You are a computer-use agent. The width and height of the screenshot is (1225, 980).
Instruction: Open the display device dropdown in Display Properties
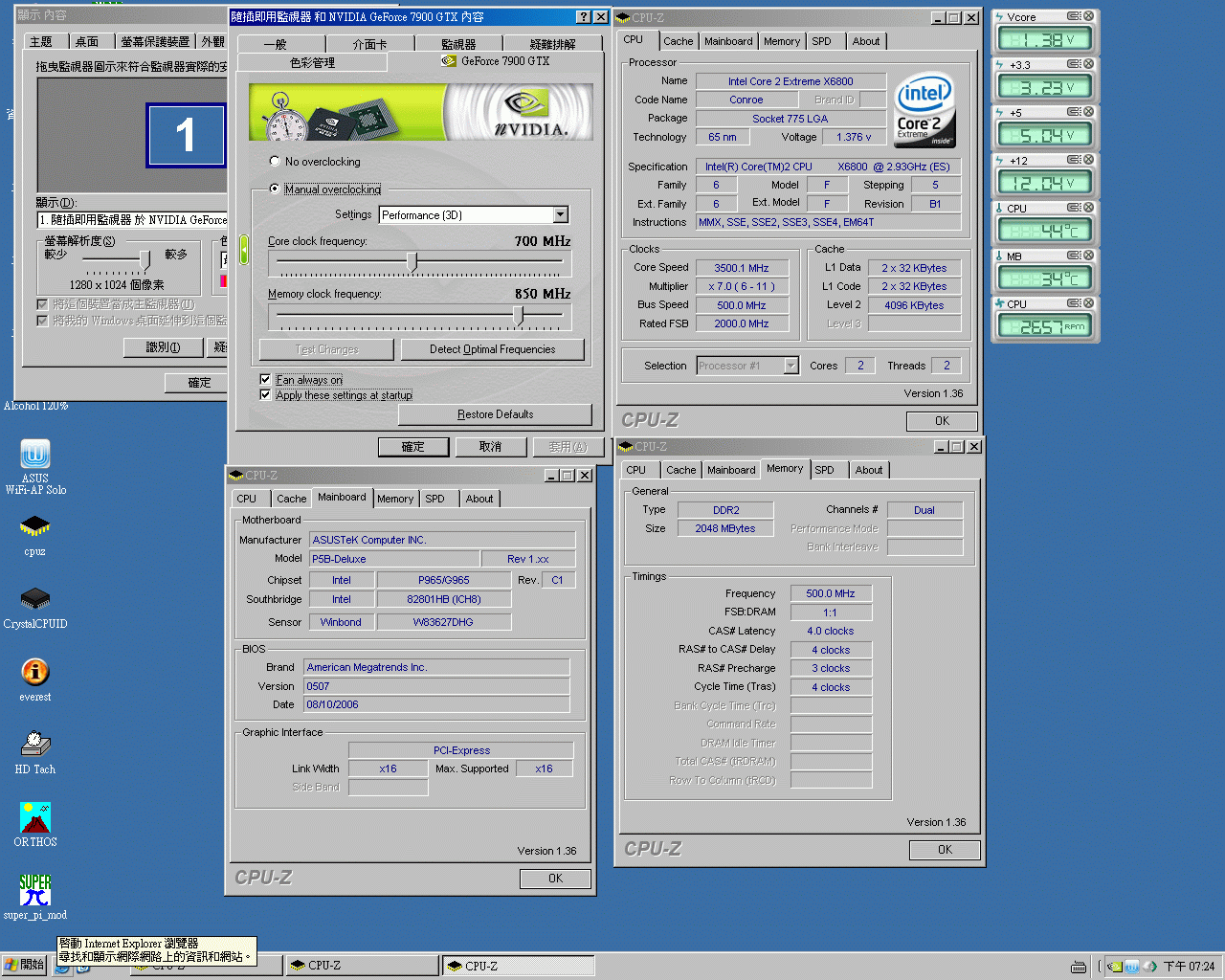pos(132,220)
